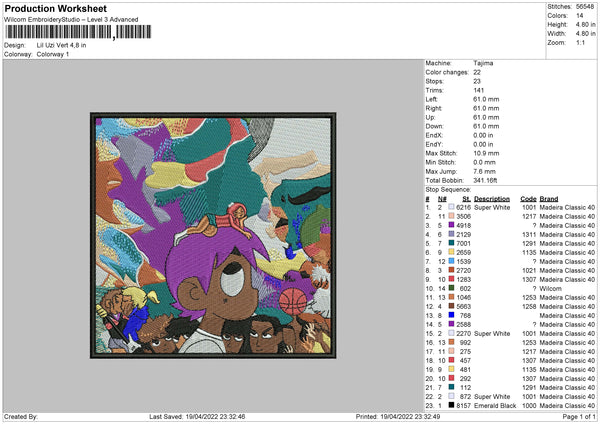This screenshot has width=600, height=424.
Task: Click the stitch count 5663 in stop 12
Action: 463,306
